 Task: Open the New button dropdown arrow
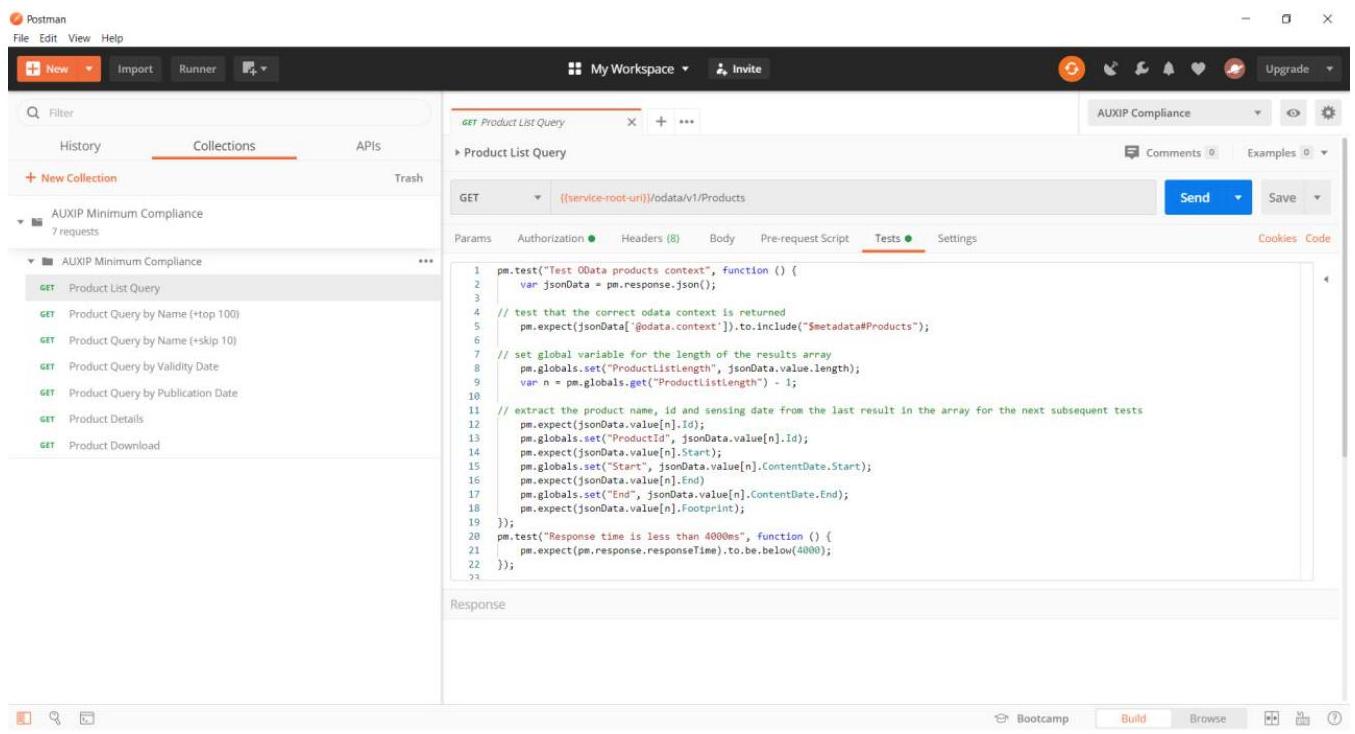click(x=88, y=69)
